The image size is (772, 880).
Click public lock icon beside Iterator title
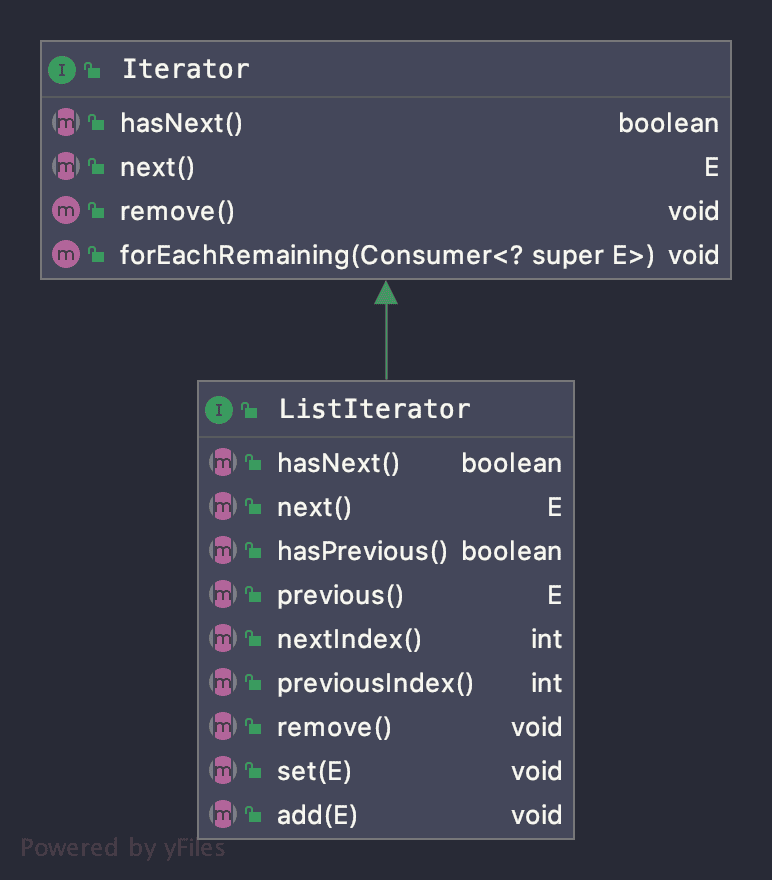point(92,70)
